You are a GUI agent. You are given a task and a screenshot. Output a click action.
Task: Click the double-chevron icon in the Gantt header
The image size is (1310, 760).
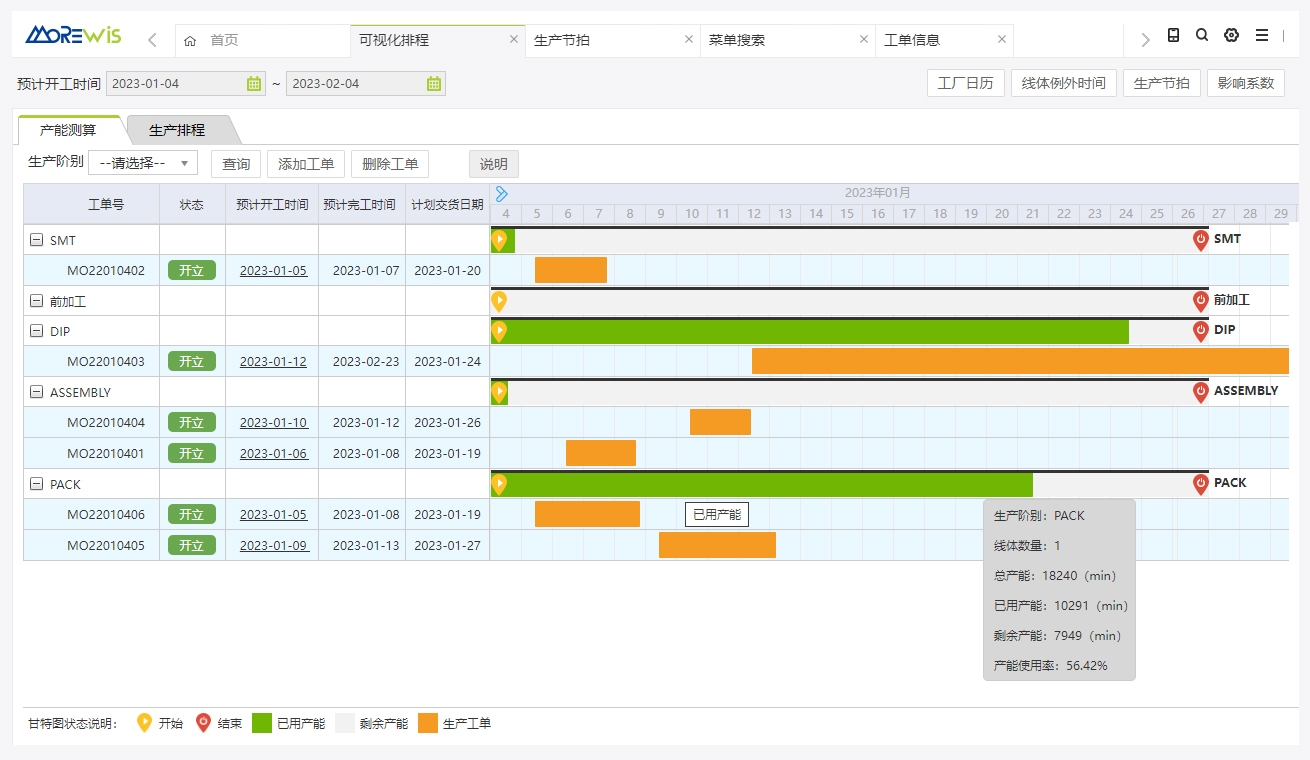(502, 194)
